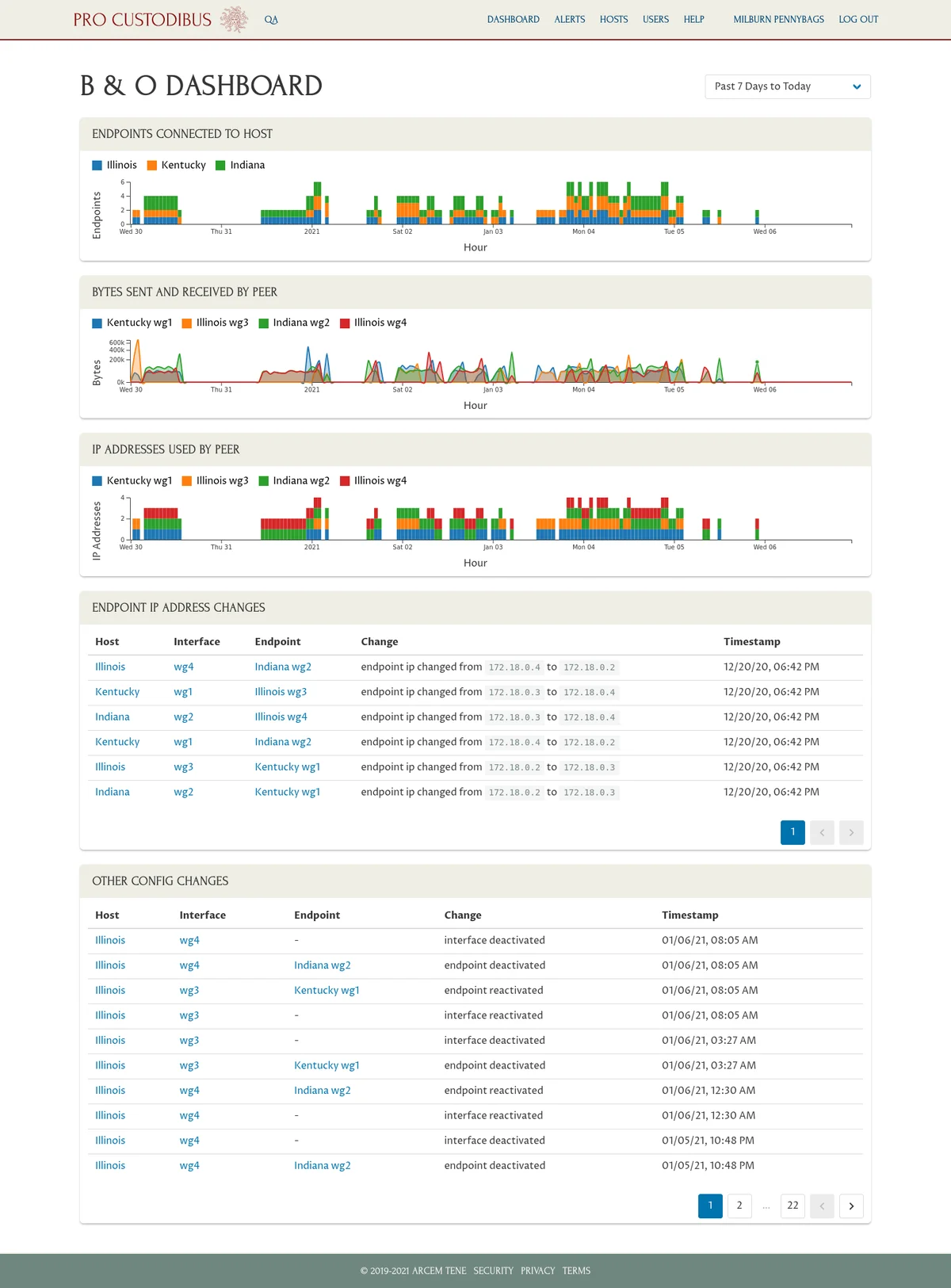
Task: Click Log Out in the header
Action: 858,19
